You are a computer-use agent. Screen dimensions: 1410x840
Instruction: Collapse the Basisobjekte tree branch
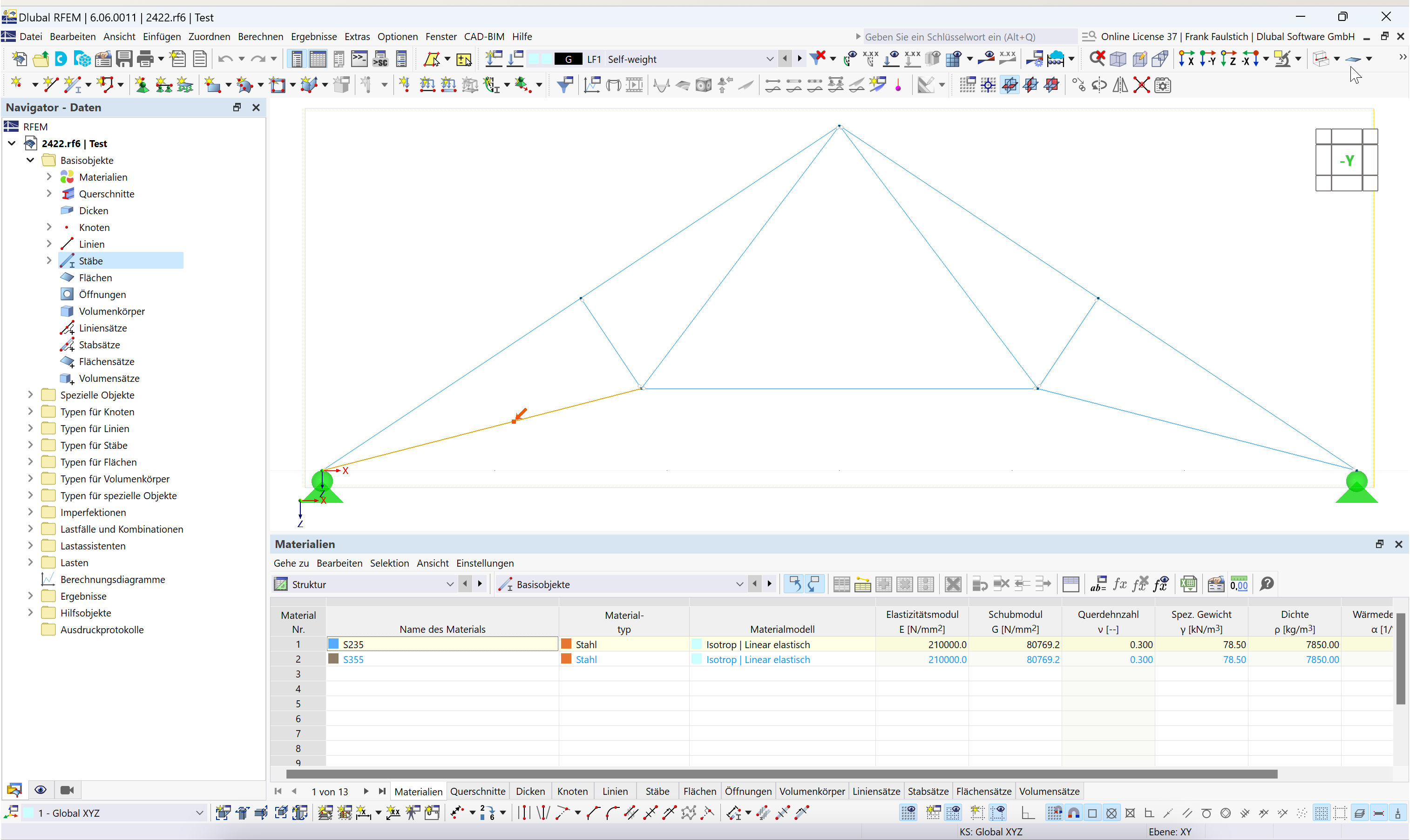coord(30,160)
